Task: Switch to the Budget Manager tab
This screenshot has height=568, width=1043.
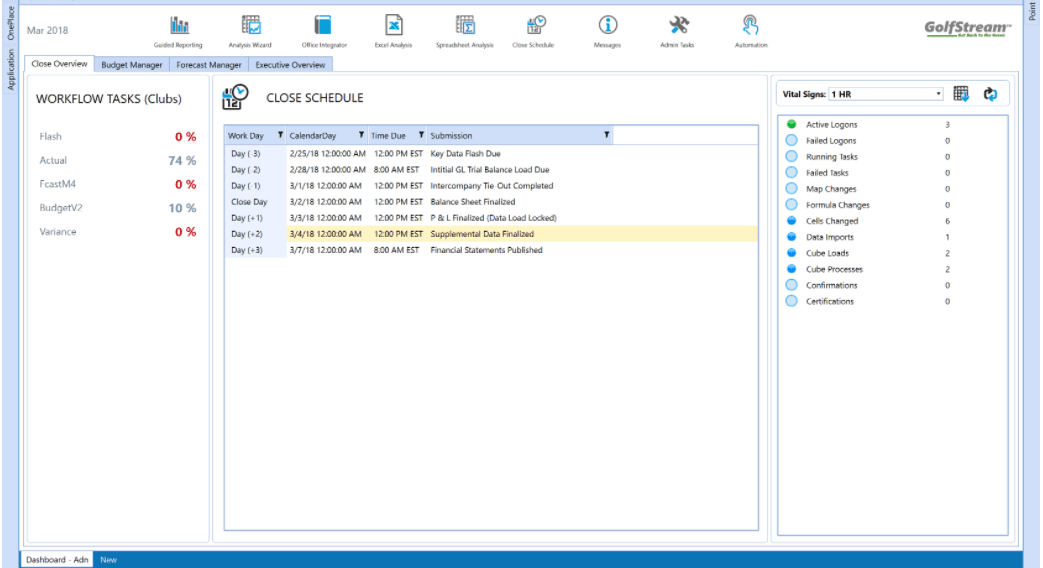Action: pyautogui.click(x=131, y=65)
